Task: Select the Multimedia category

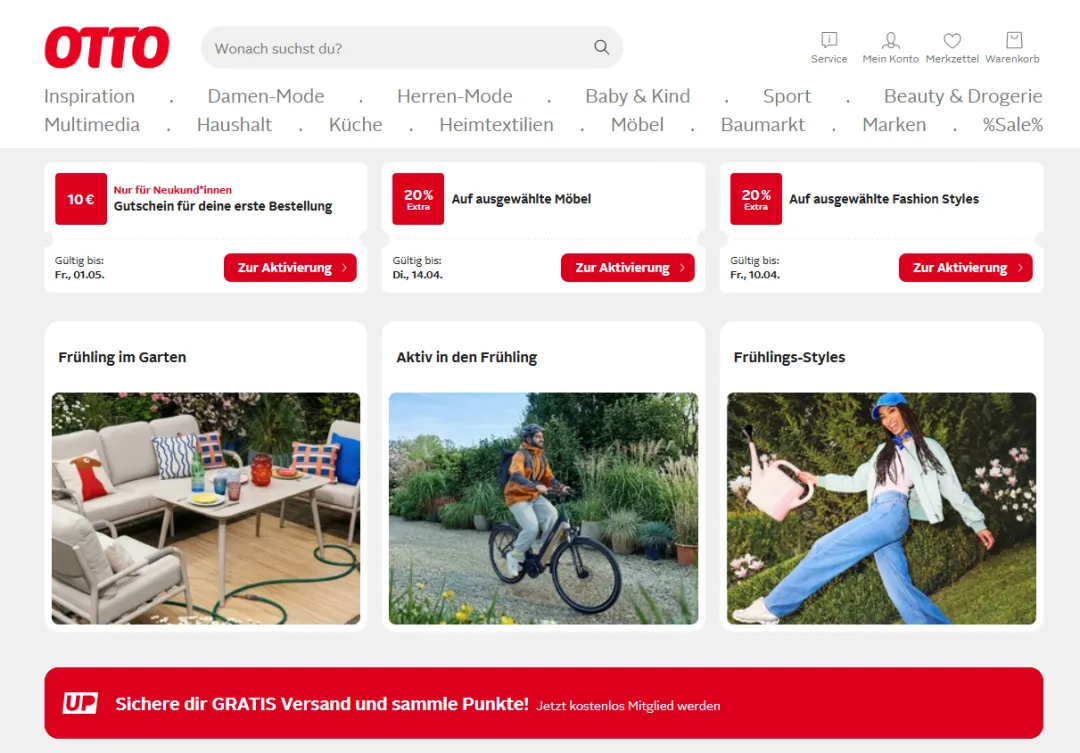Action: 92,125
